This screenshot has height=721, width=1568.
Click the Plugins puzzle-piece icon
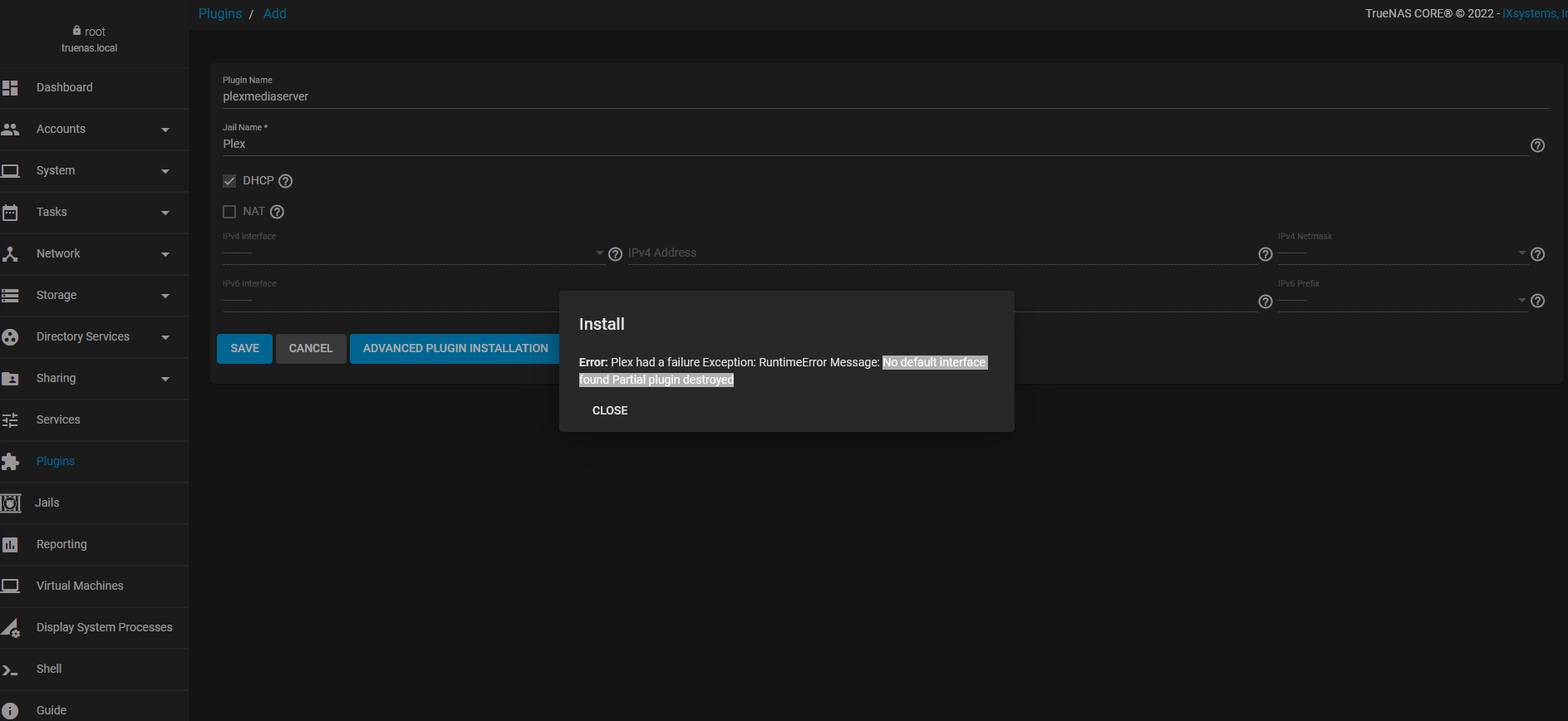click(10, 461)
